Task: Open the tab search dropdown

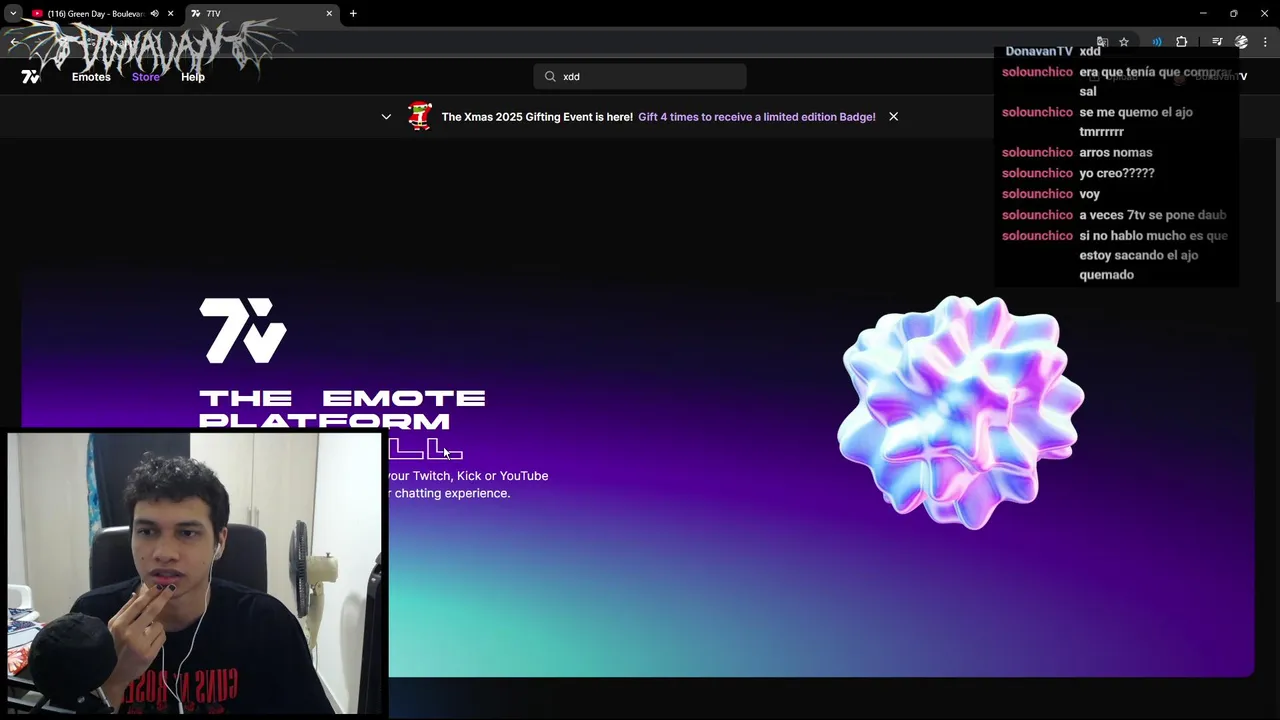Action: [12, 14]
